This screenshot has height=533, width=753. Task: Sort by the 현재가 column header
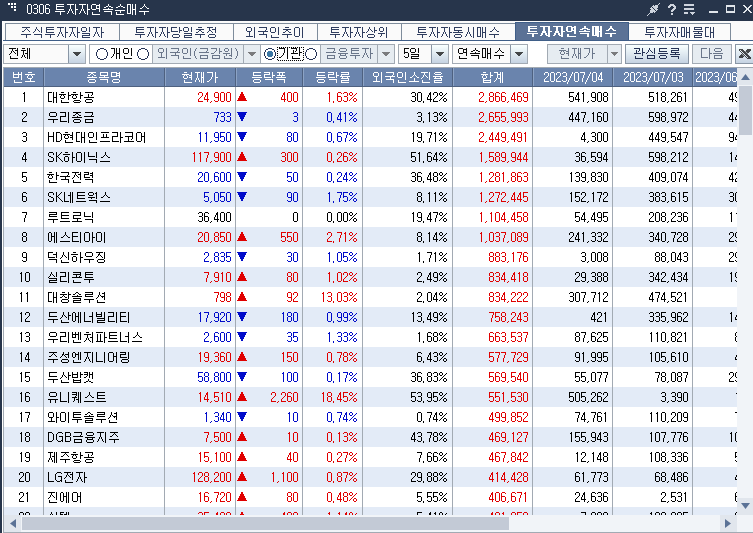tap(200, 77)
